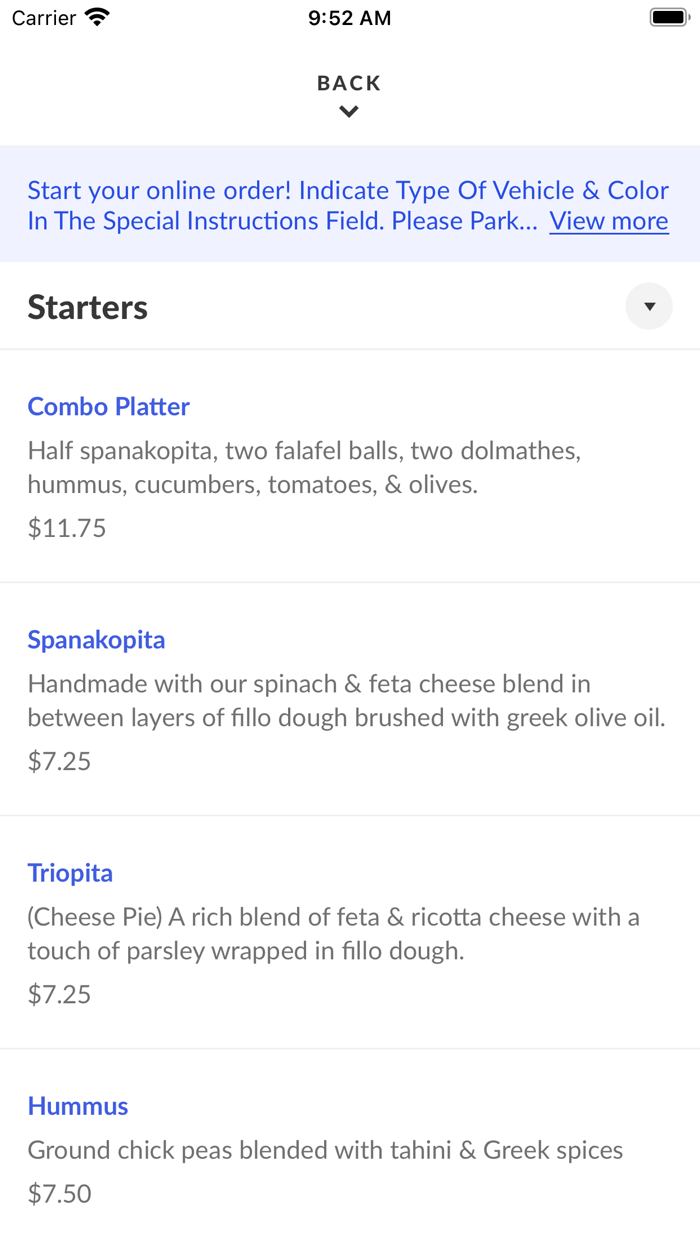Click the Starters section header
Screen dimensions: 700x1244
(x=87, y=306)
